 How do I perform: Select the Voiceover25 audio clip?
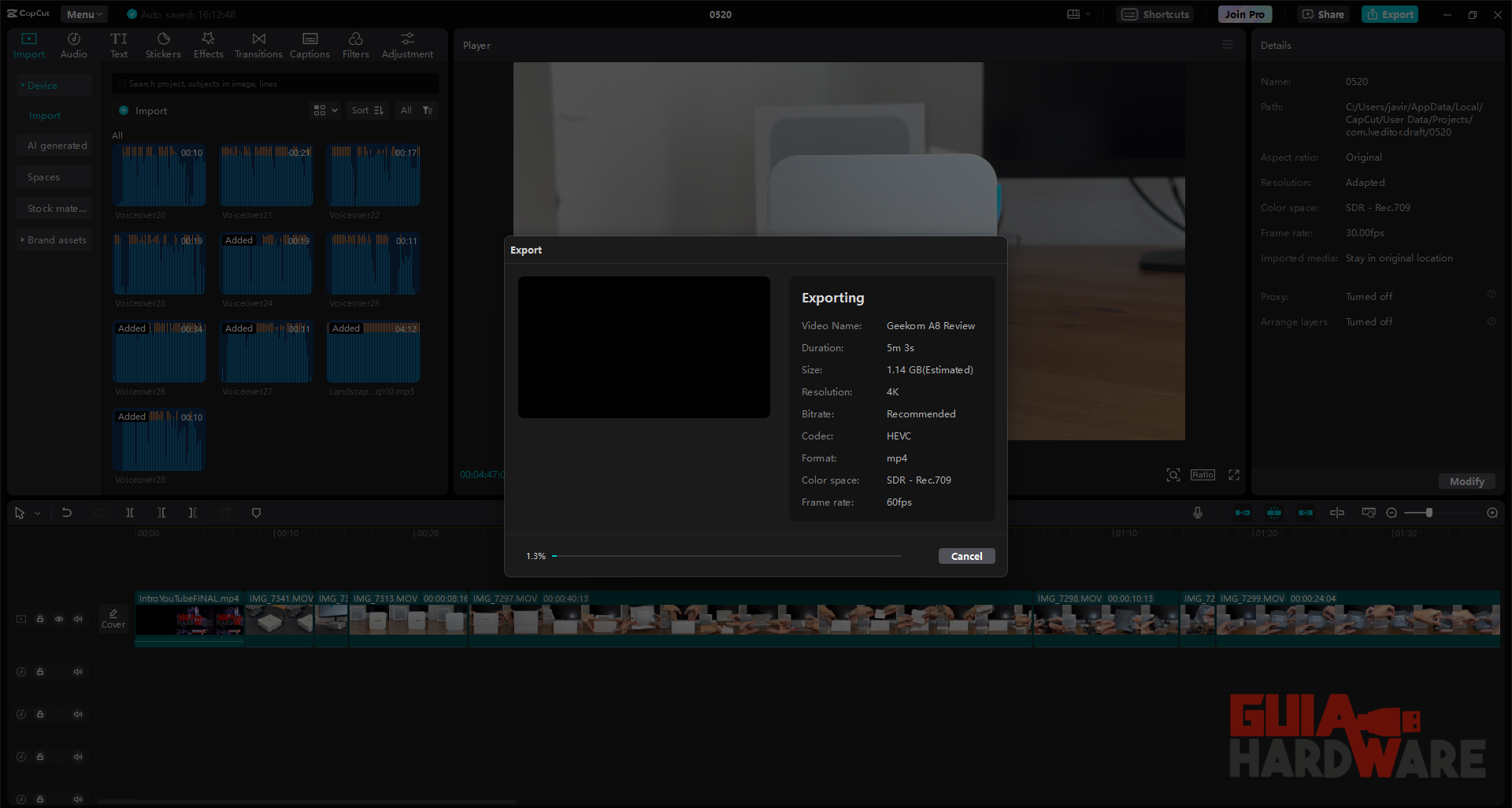(374, 264)
